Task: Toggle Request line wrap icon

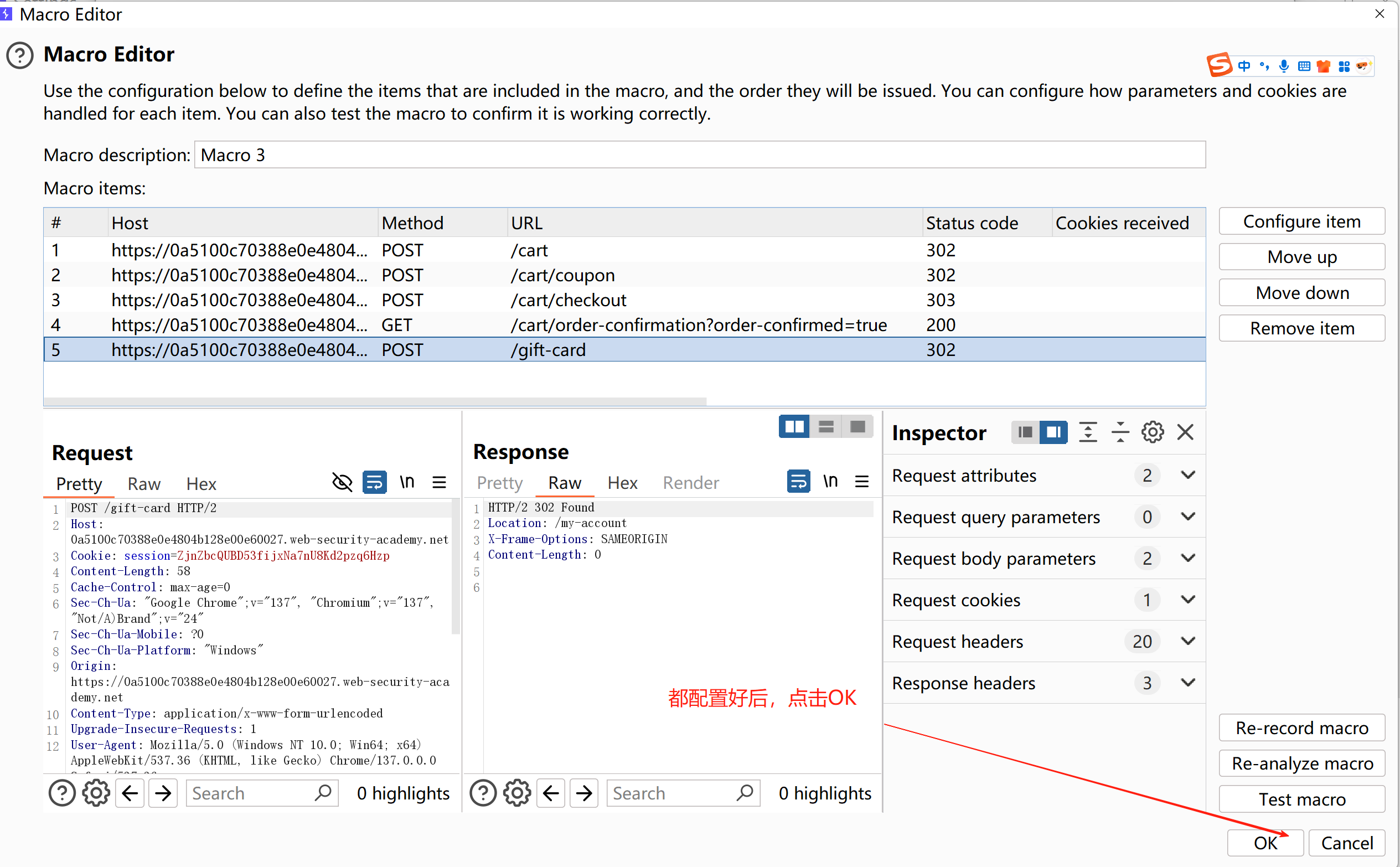Action: 374,482
